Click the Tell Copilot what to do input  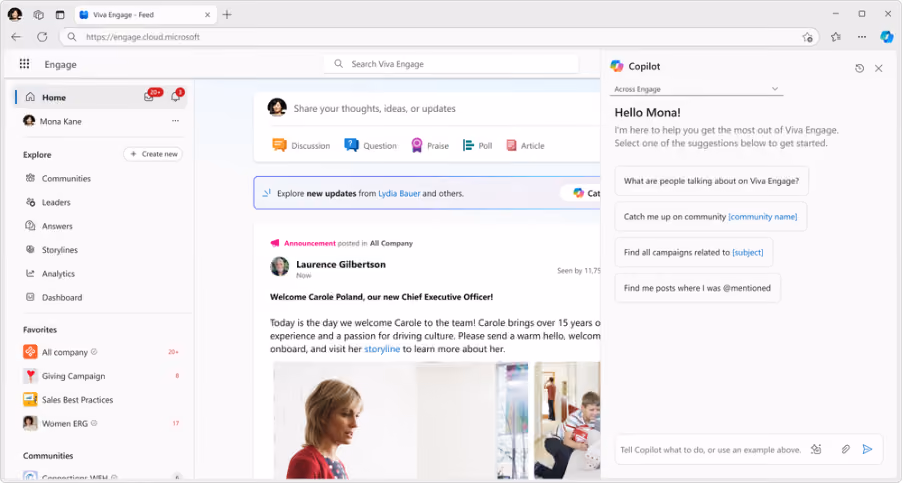[x=711, y=450]
